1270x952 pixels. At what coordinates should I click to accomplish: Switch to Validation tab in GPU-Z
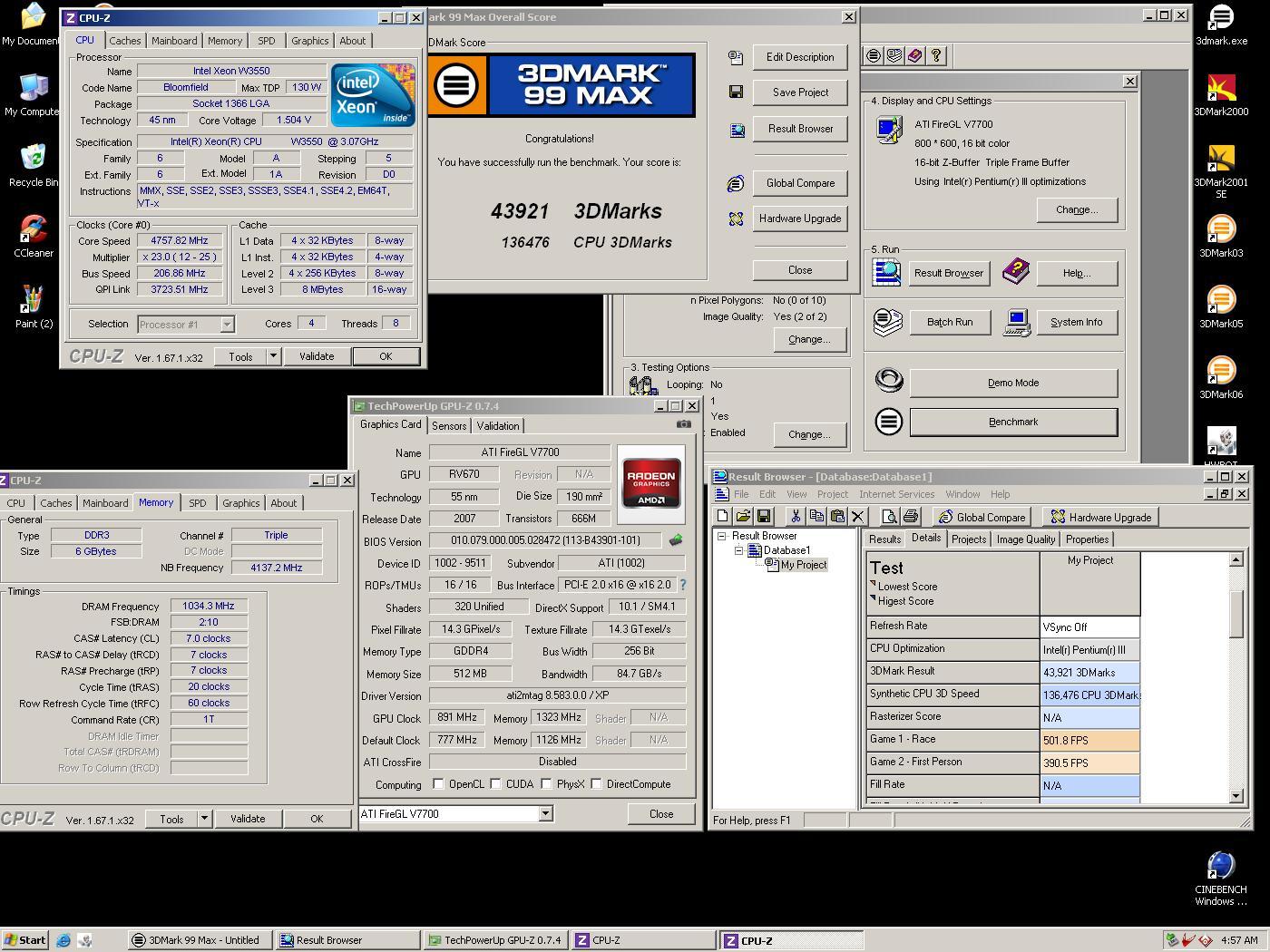pos(498,426)
